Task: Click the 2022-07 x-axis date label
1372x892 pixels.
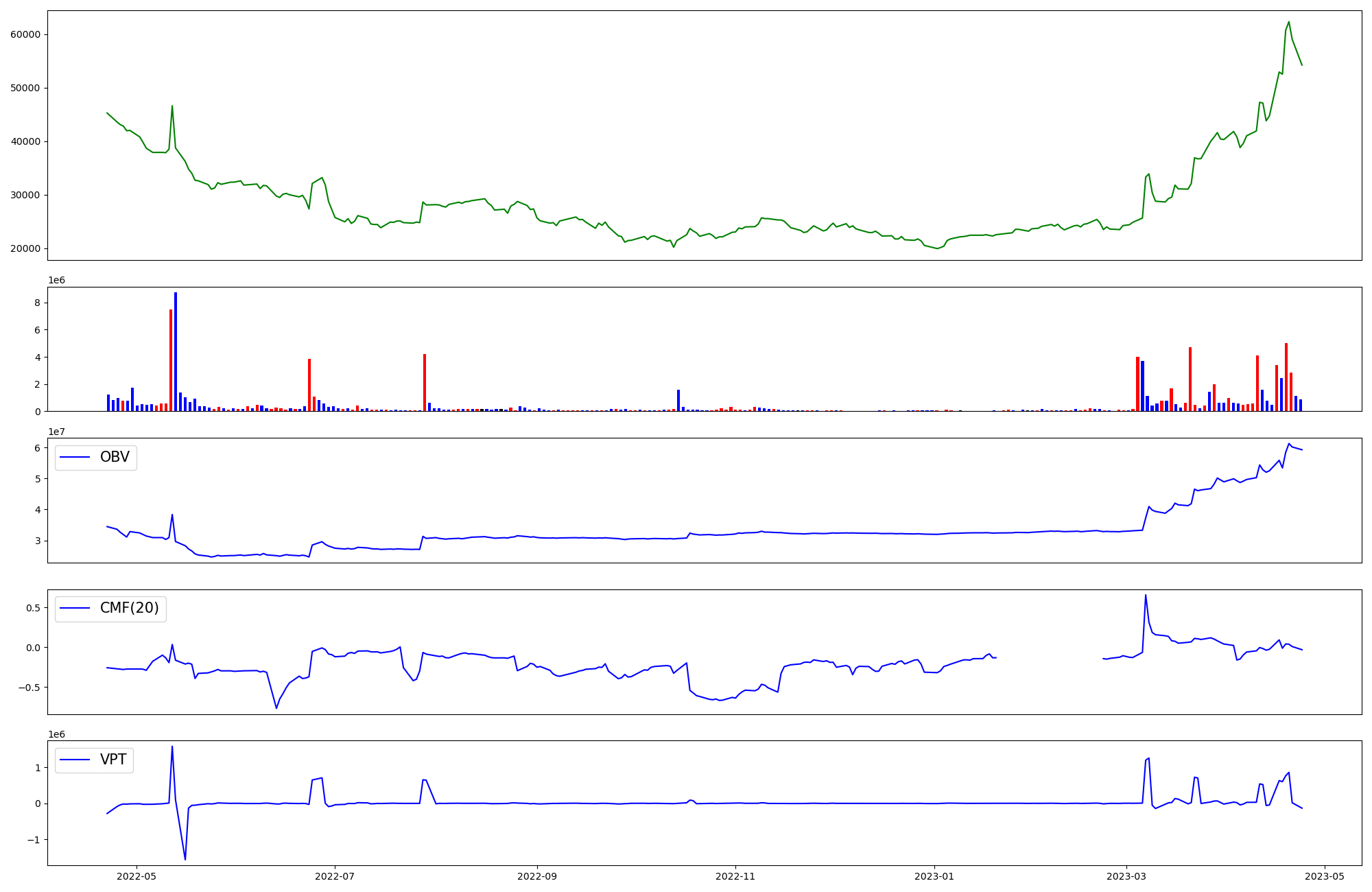Action: point(335,876)
